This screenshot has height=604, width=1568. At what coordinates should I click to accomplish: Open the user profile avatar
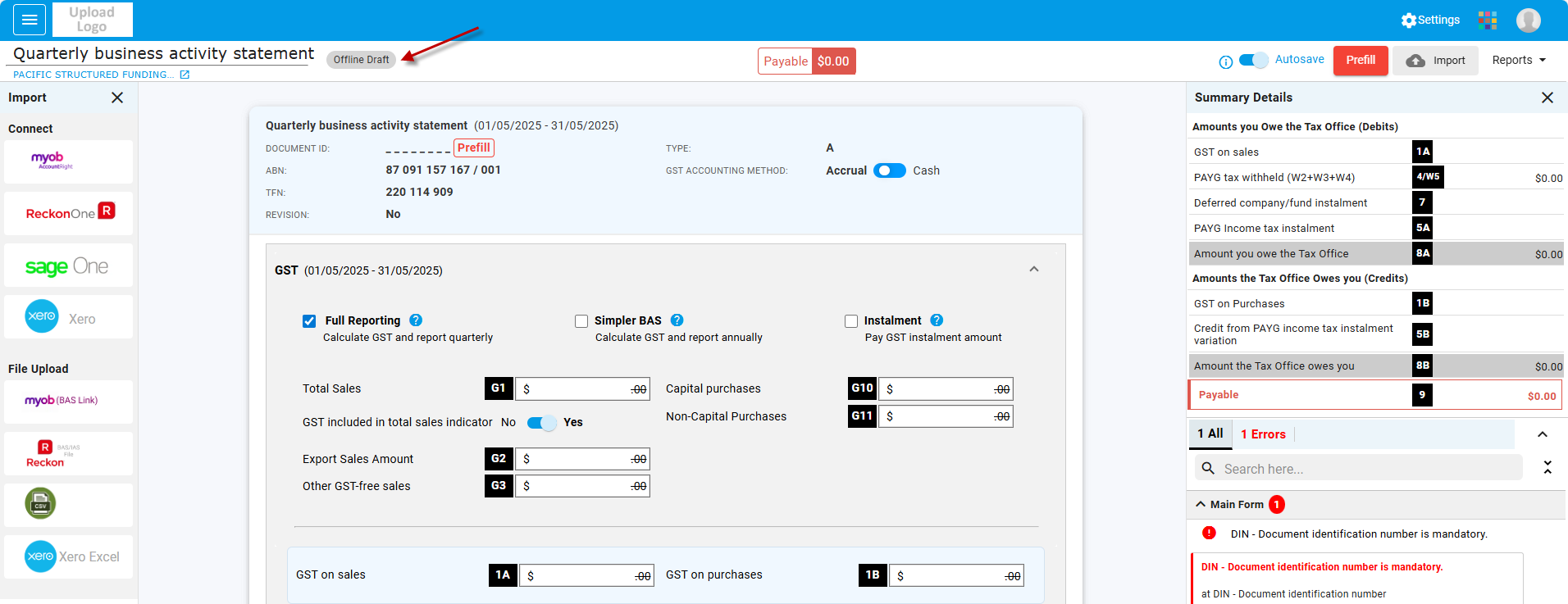pos(1528,20)
